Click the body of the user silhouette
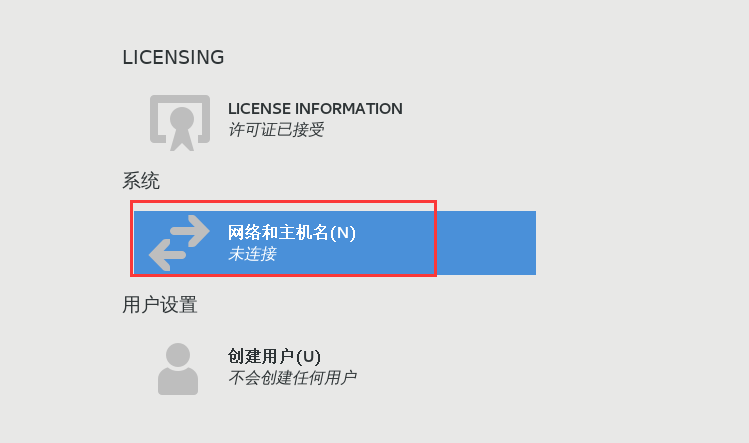Viewport: 749px width, 443px height. pos(178,382)
